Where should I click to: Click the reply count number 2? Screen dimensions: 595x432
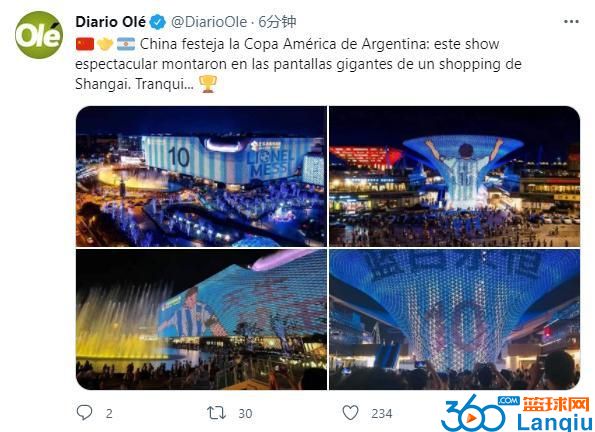point(109,413)
